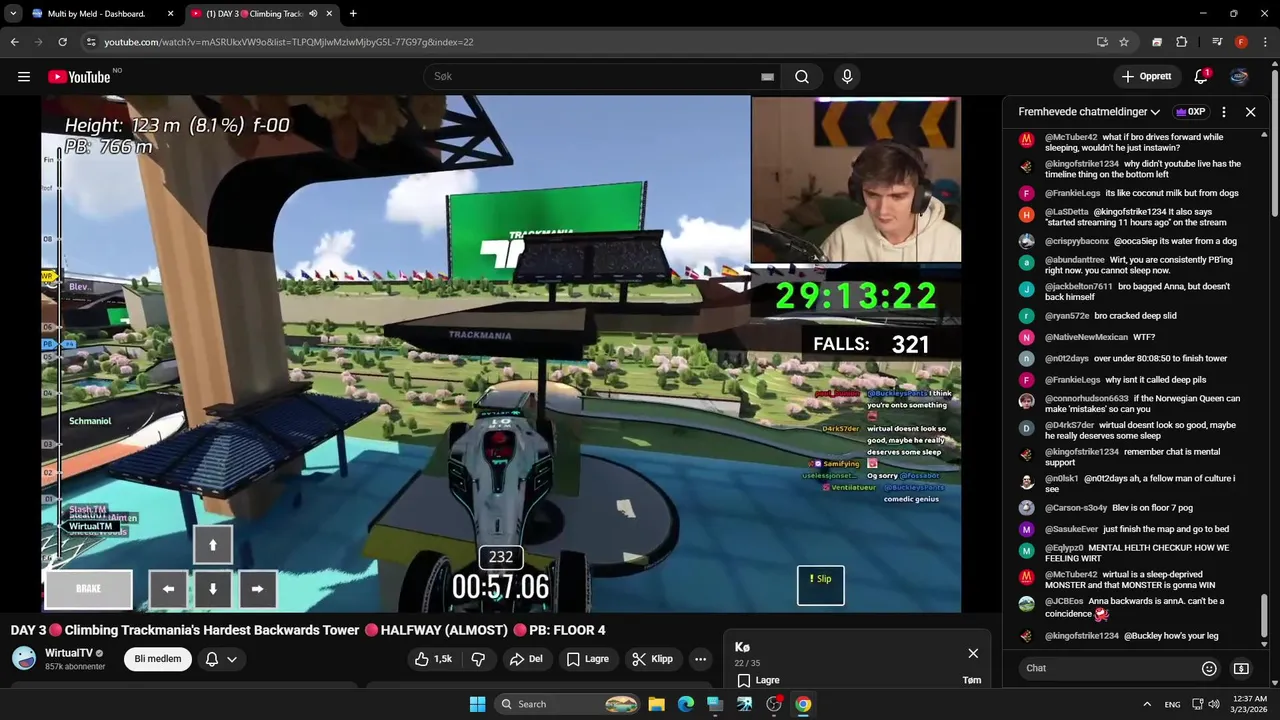Open the on-screen keyboard in the search box
This screenshot has width=1280, height=720.
tap(767, 76)
